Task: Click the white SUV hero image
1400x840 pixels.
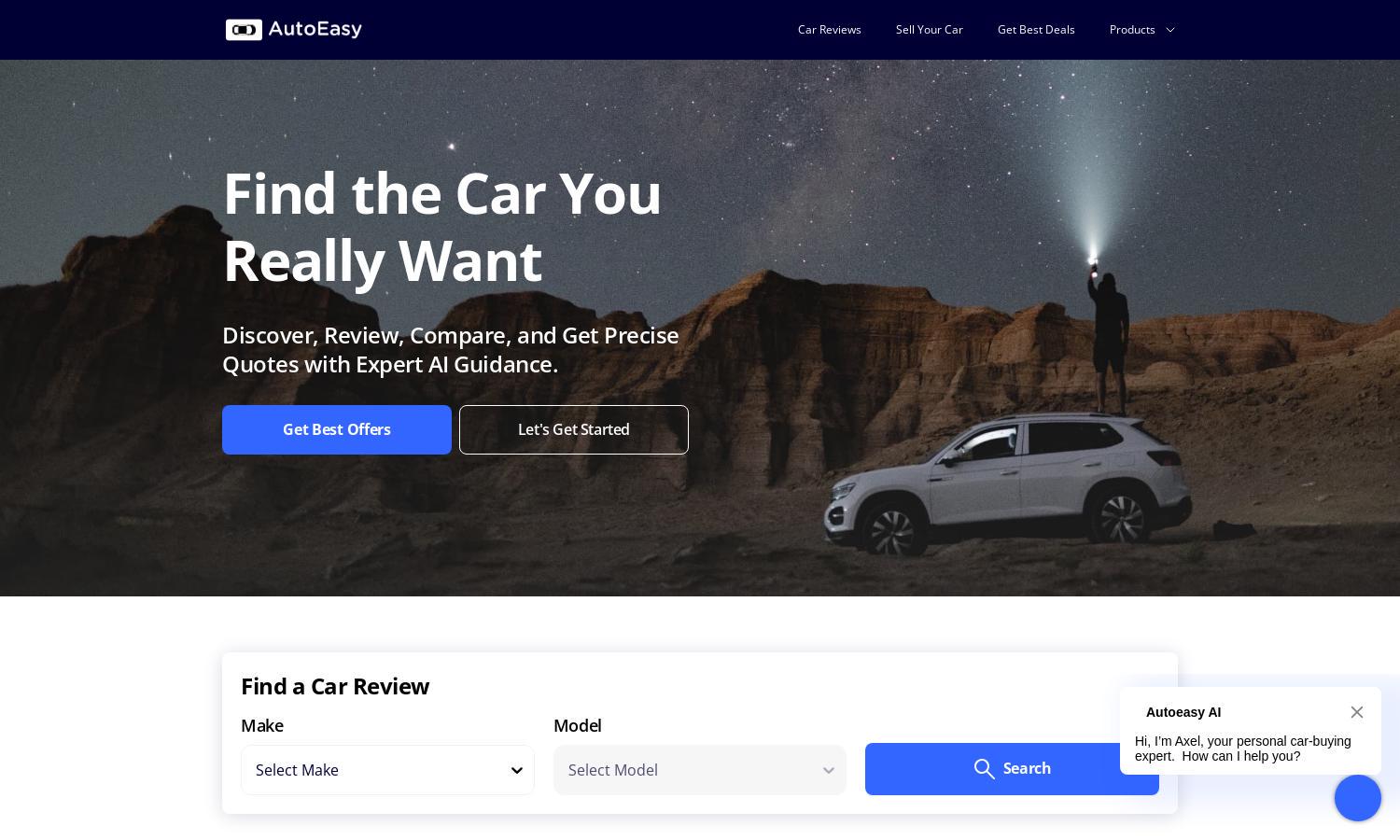Action: coord(1006,483)
